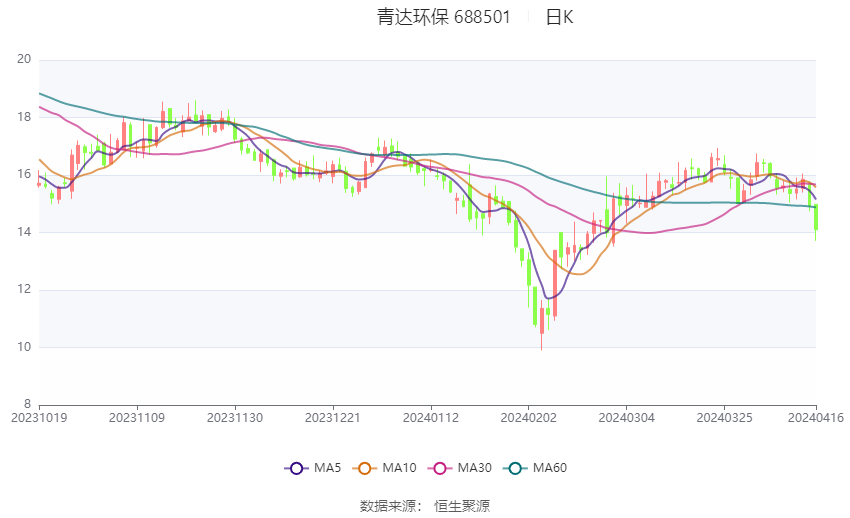
Task: Hide MA10 series via its label
Action: 400,468
